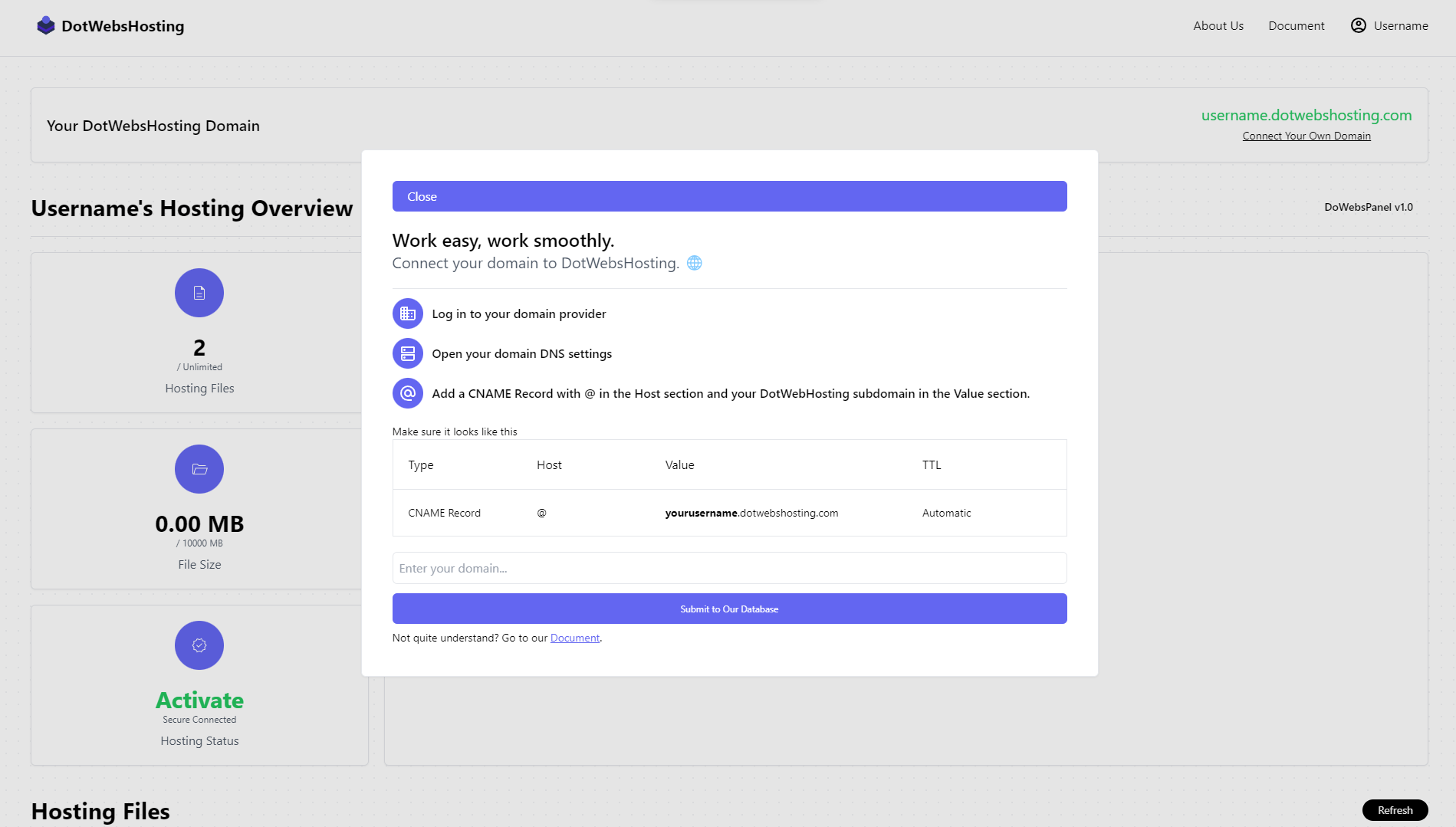Click the username.dotwebshosting.com domain link
The image size is (1456, 827).
coord(1306,115)
